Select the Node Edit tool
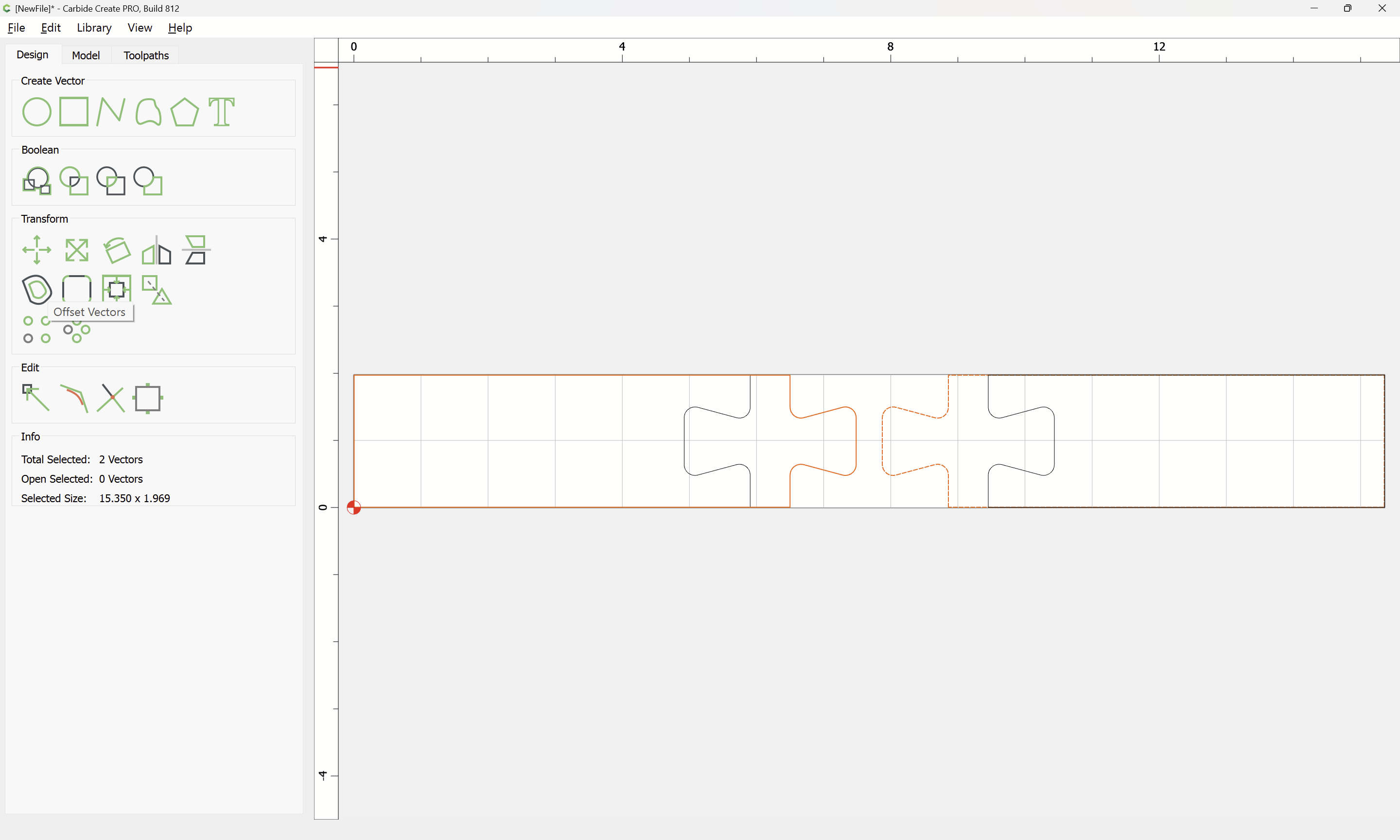Image resolution: width=1400 pixels, height=840 pixels. pos(35,398)
